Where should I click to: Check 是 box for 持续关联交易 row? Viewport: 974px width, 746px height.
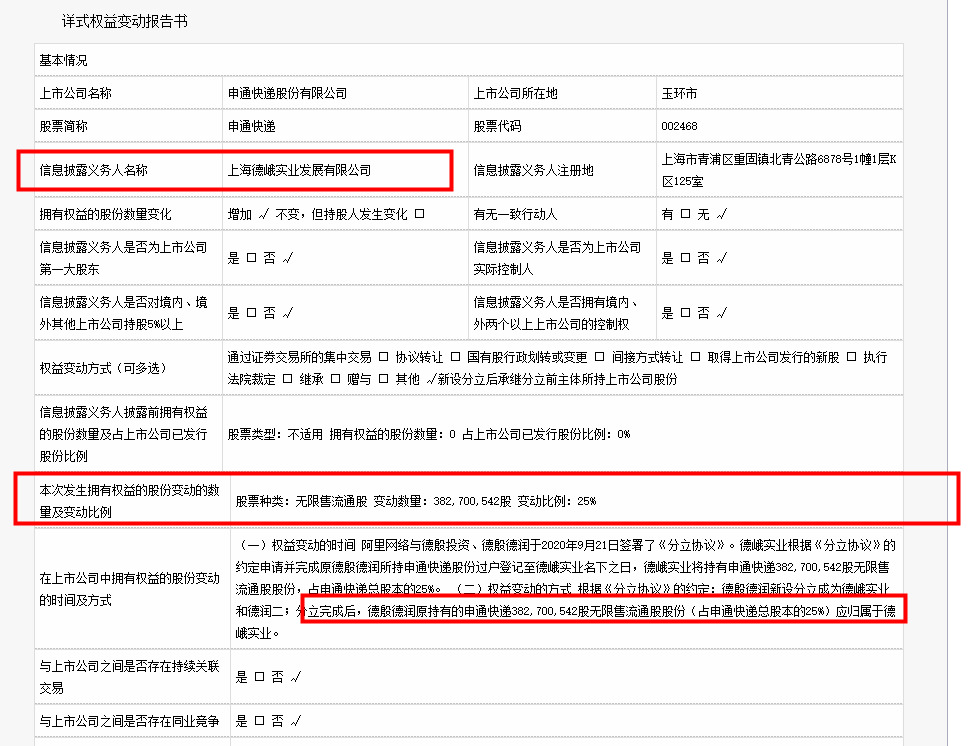[x=260, y=676]
